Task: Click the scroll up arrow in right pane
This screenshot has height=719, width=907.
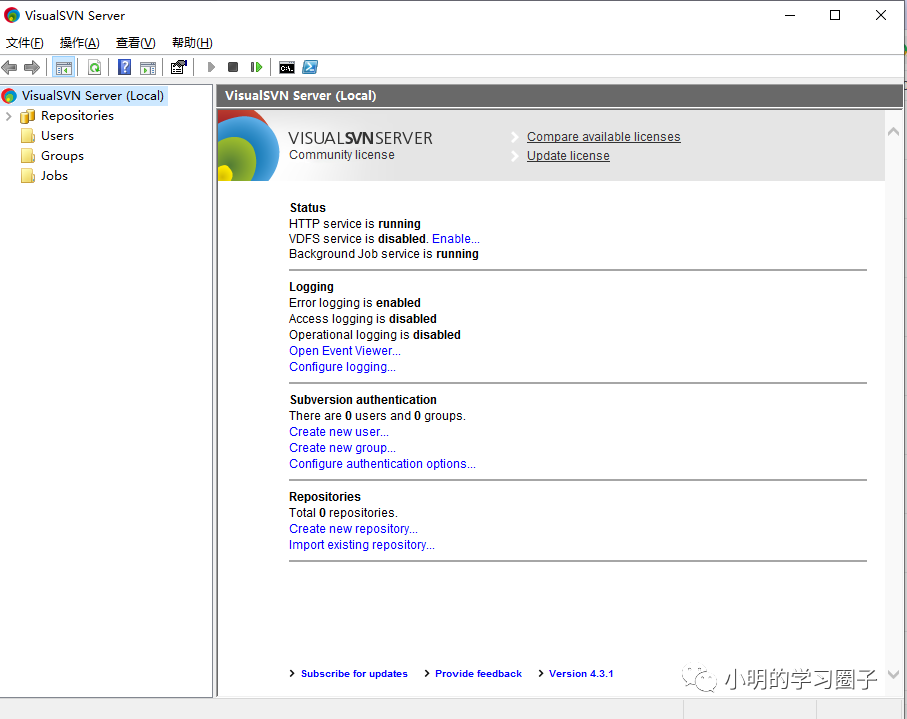Action: tap(893, 132)
